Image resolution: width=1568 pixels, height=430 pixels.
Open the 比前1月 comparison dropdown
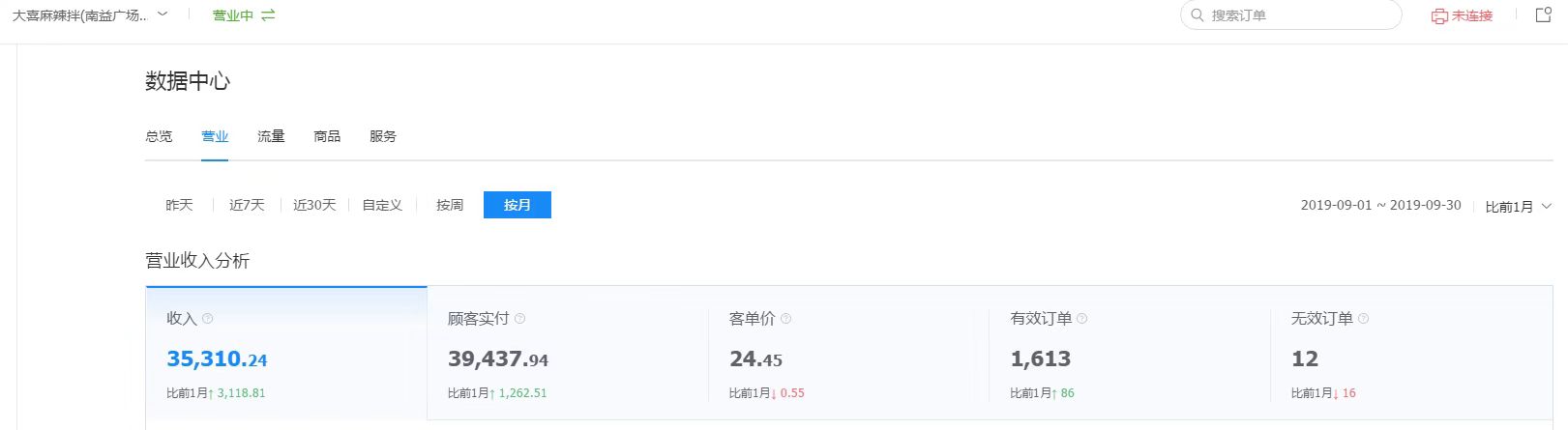tap(1518, 207)
